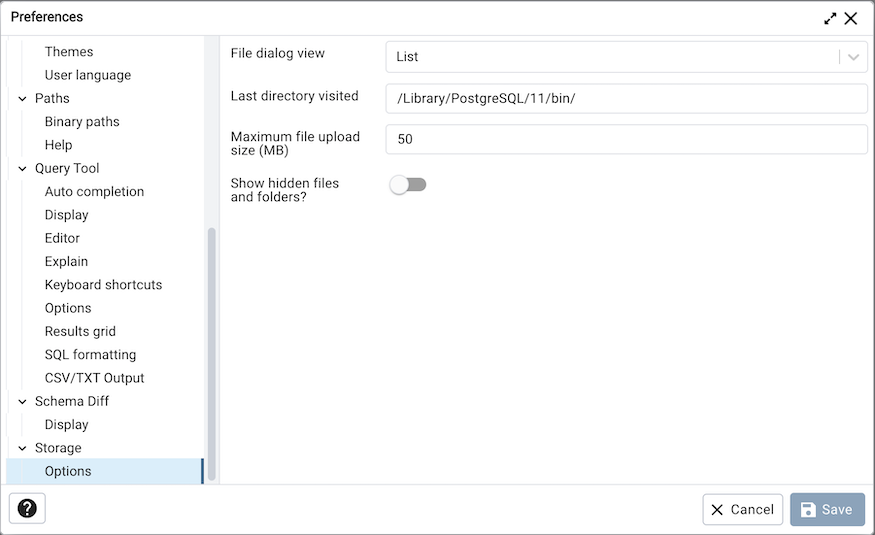Click the Last directory visited field
This screenshot has width=875, height=535.
tap(626, 98)
